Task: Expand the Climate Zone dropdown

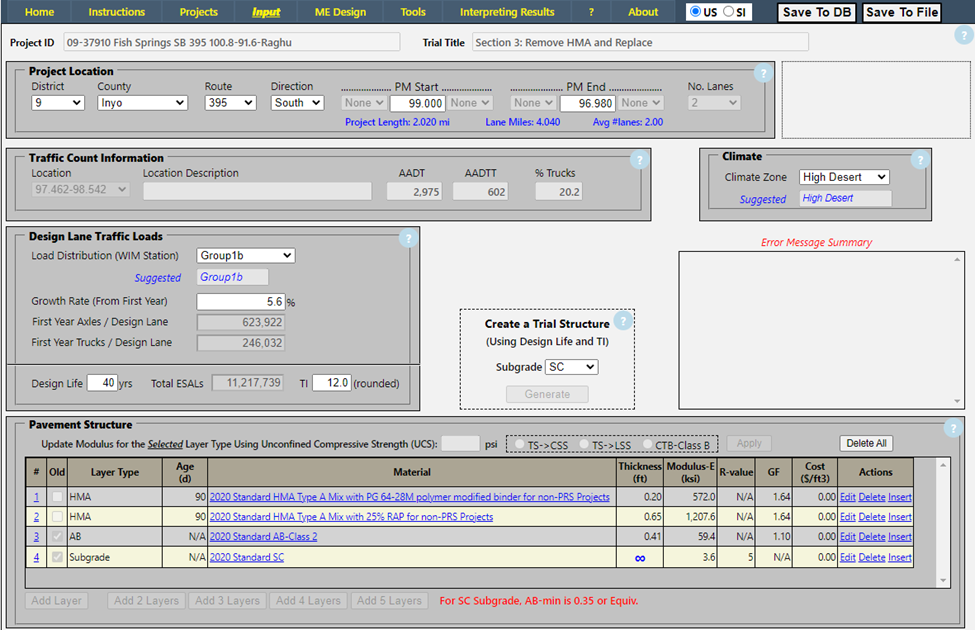Action: 844,177
